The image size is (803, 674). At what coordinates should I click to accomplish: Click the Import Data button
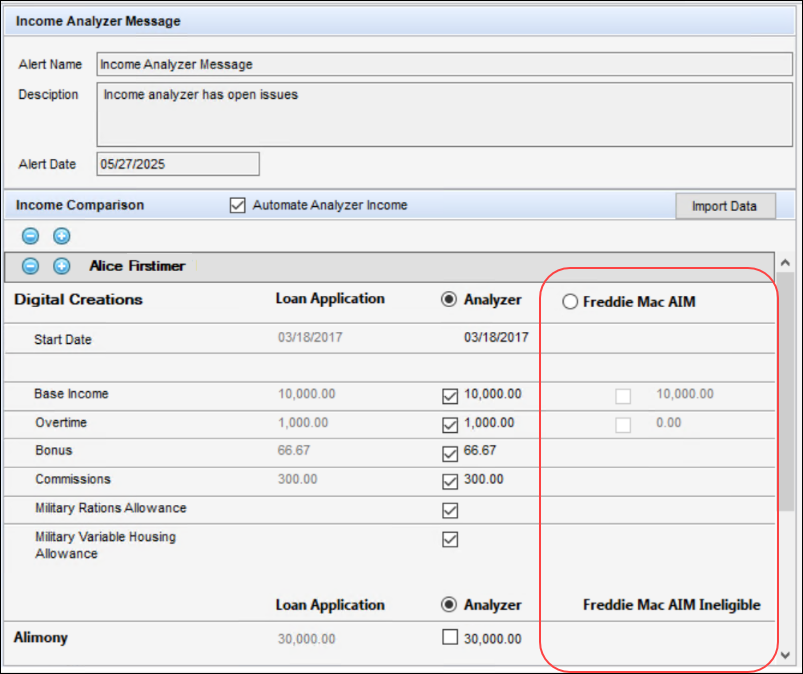pyautogui.click(x=725, y=206)
